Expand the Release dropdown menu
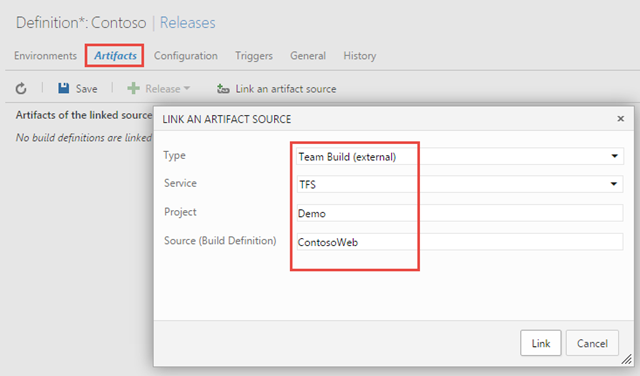This screenshot has height=376, width=640. pyautogui.click(x=187, y=88)
